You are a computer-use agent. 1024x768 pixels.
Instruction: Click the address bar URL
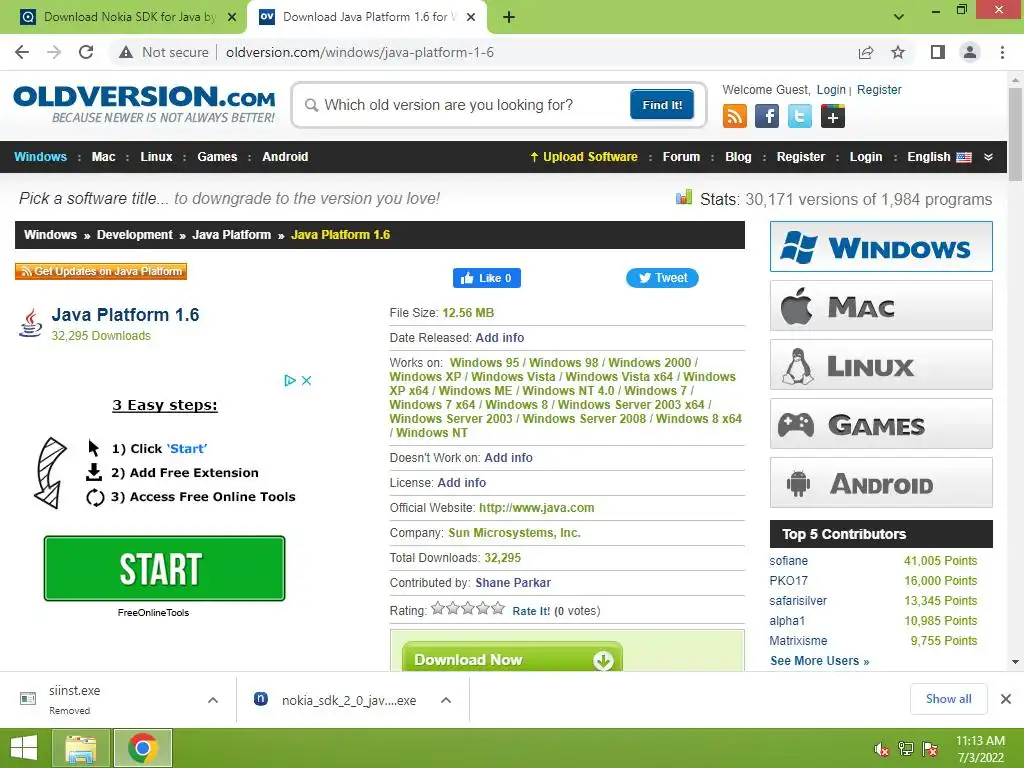click(360, 52)
